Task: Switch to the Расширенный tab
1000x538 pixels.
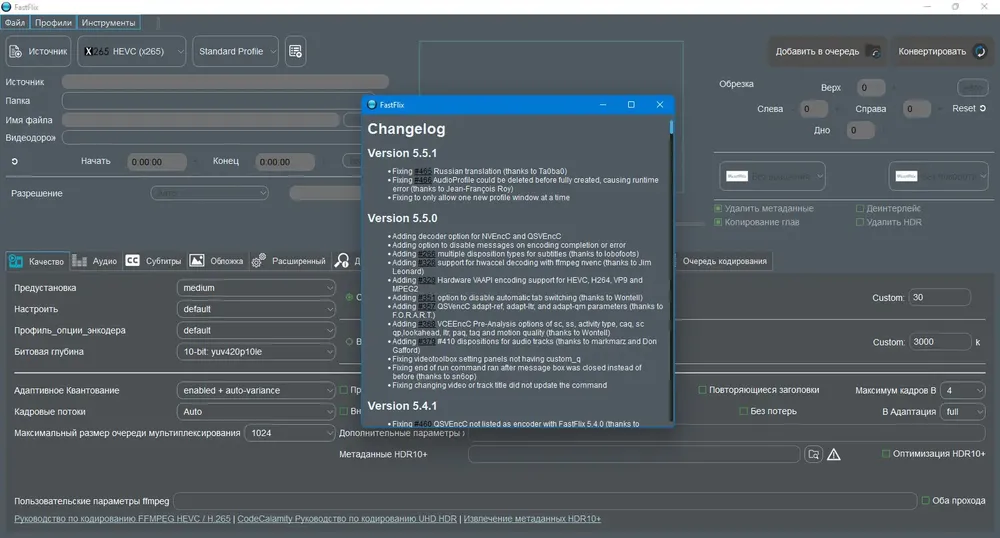Action: point(289,261)
